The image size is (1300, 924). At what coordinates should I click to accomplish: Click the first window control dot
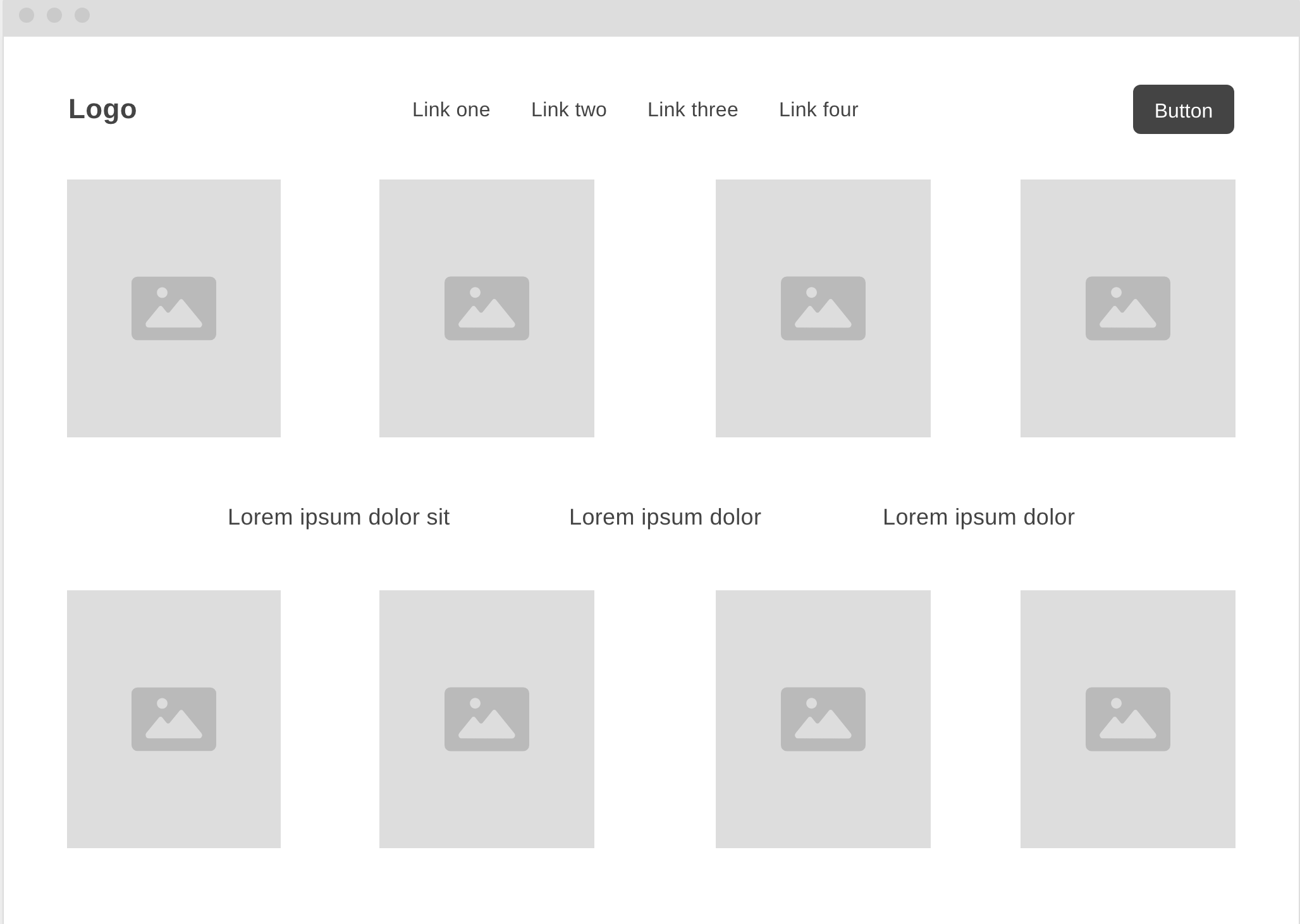coord(27,15)
